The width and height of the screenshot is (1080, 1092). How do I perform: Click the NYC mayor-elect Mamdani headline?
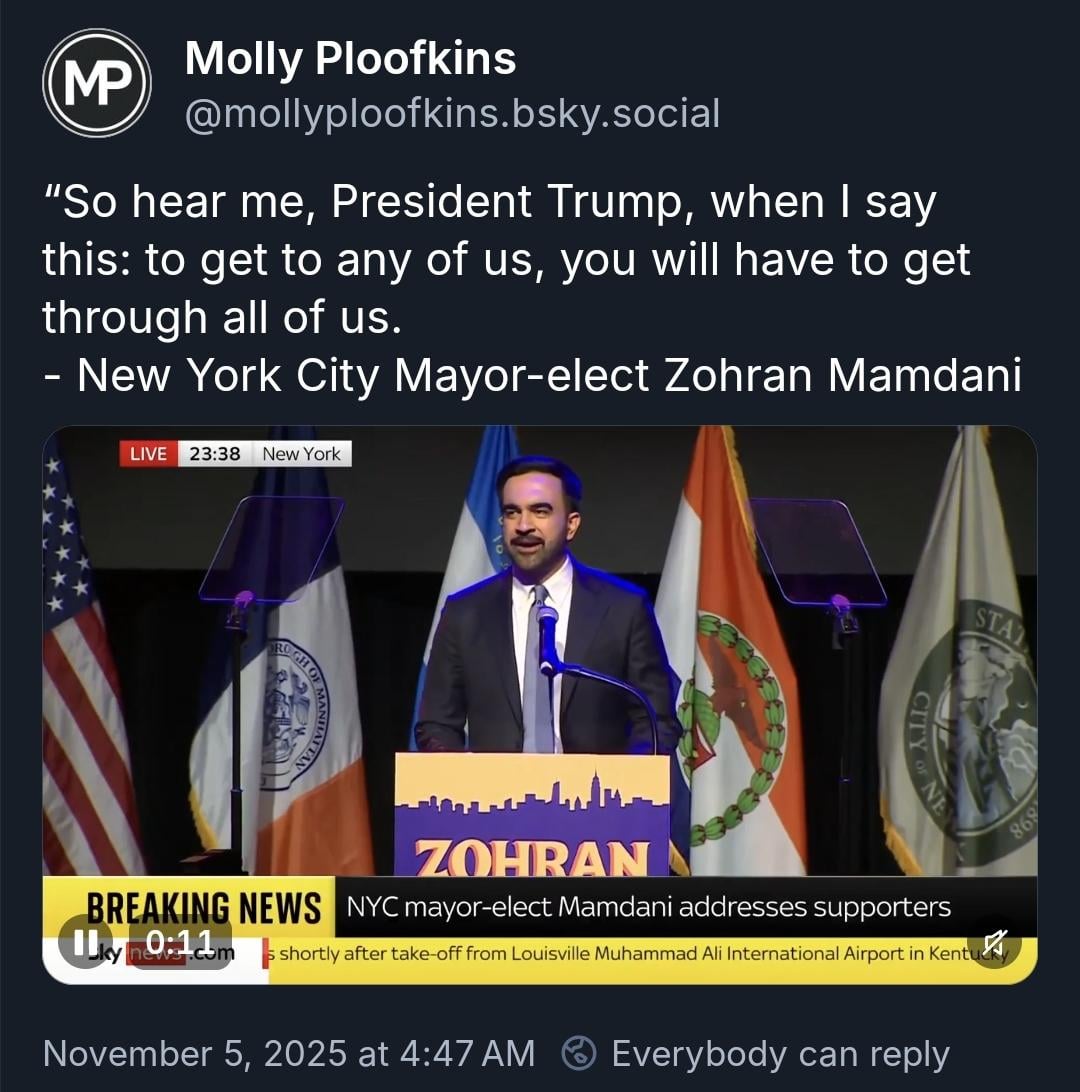point(648,907)
